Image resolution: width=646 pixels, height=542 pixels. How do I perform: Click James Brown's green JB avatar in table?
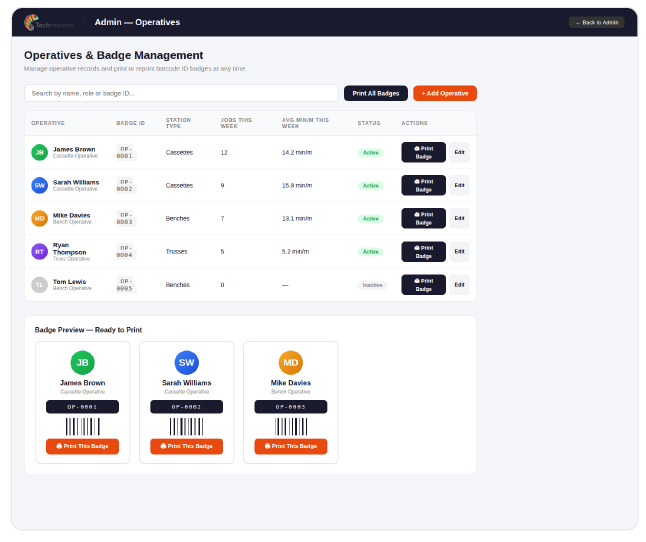tap(40, 152)
